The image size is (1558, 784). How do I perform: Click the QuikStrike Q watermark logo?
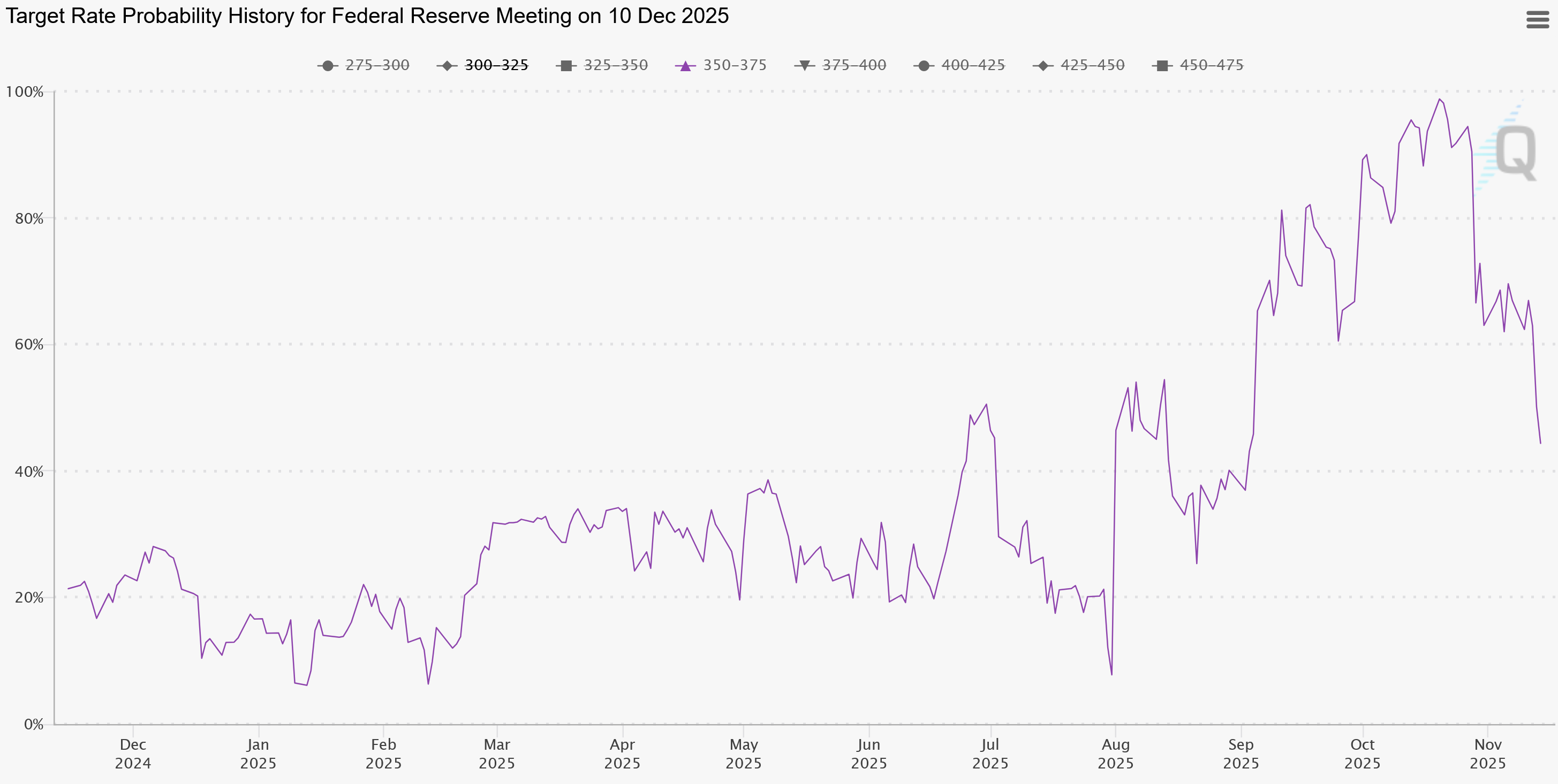click(x=1514, y=151)
